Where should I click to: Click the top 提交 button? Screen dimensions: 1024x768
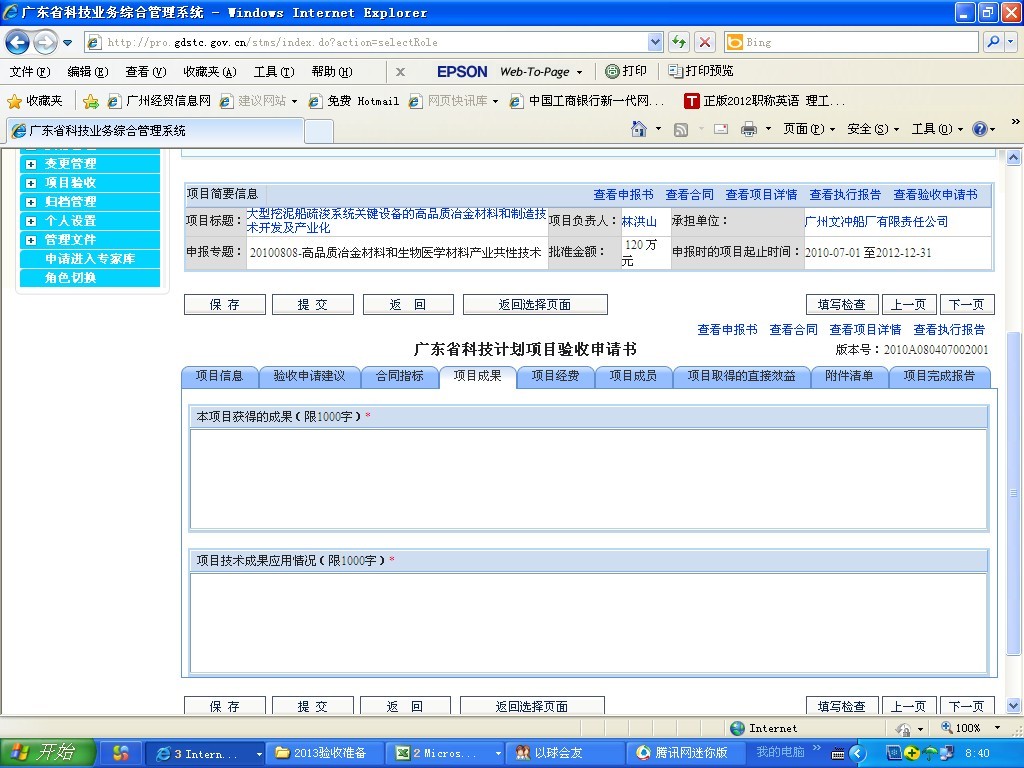pos(312,304)
